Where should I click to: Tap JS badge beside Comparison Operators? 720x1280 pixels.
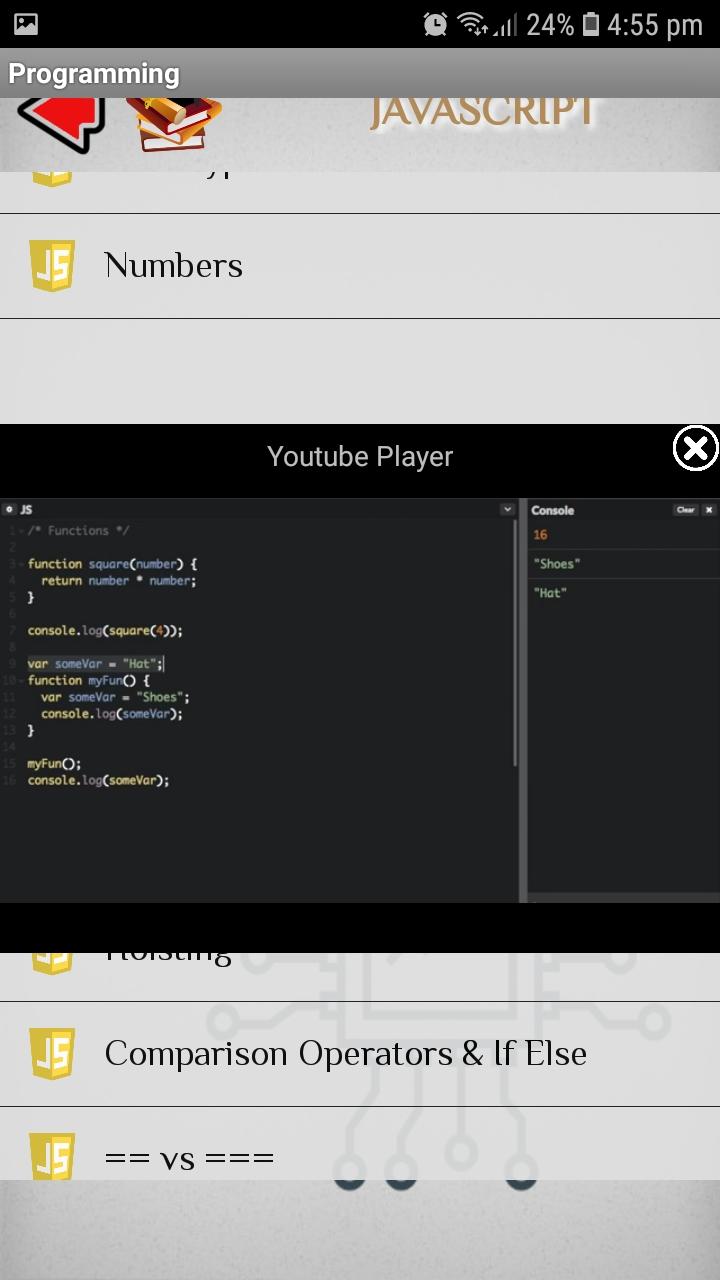pos(53,1054)
